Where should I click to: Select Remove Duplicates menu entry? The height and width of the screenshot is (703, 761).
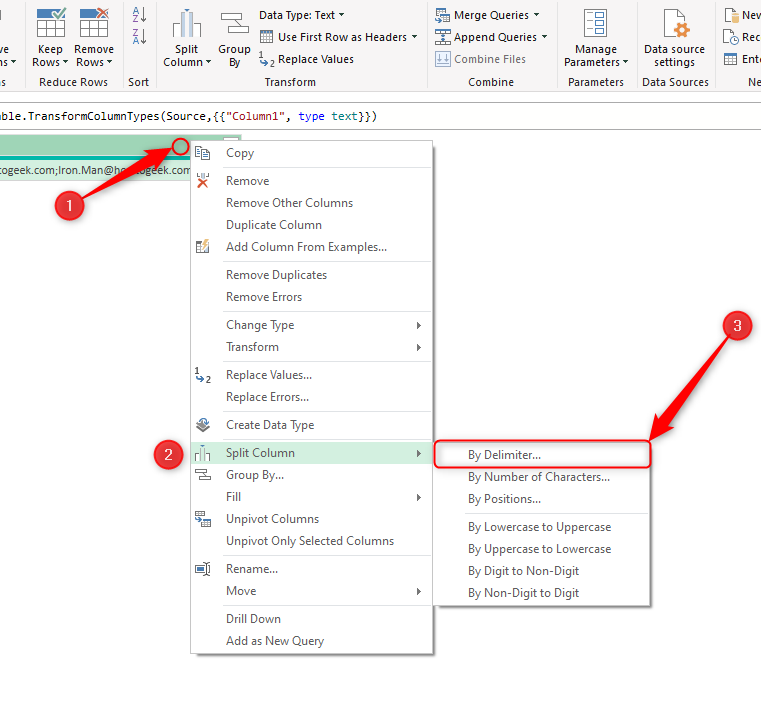(x=312, y=275)
